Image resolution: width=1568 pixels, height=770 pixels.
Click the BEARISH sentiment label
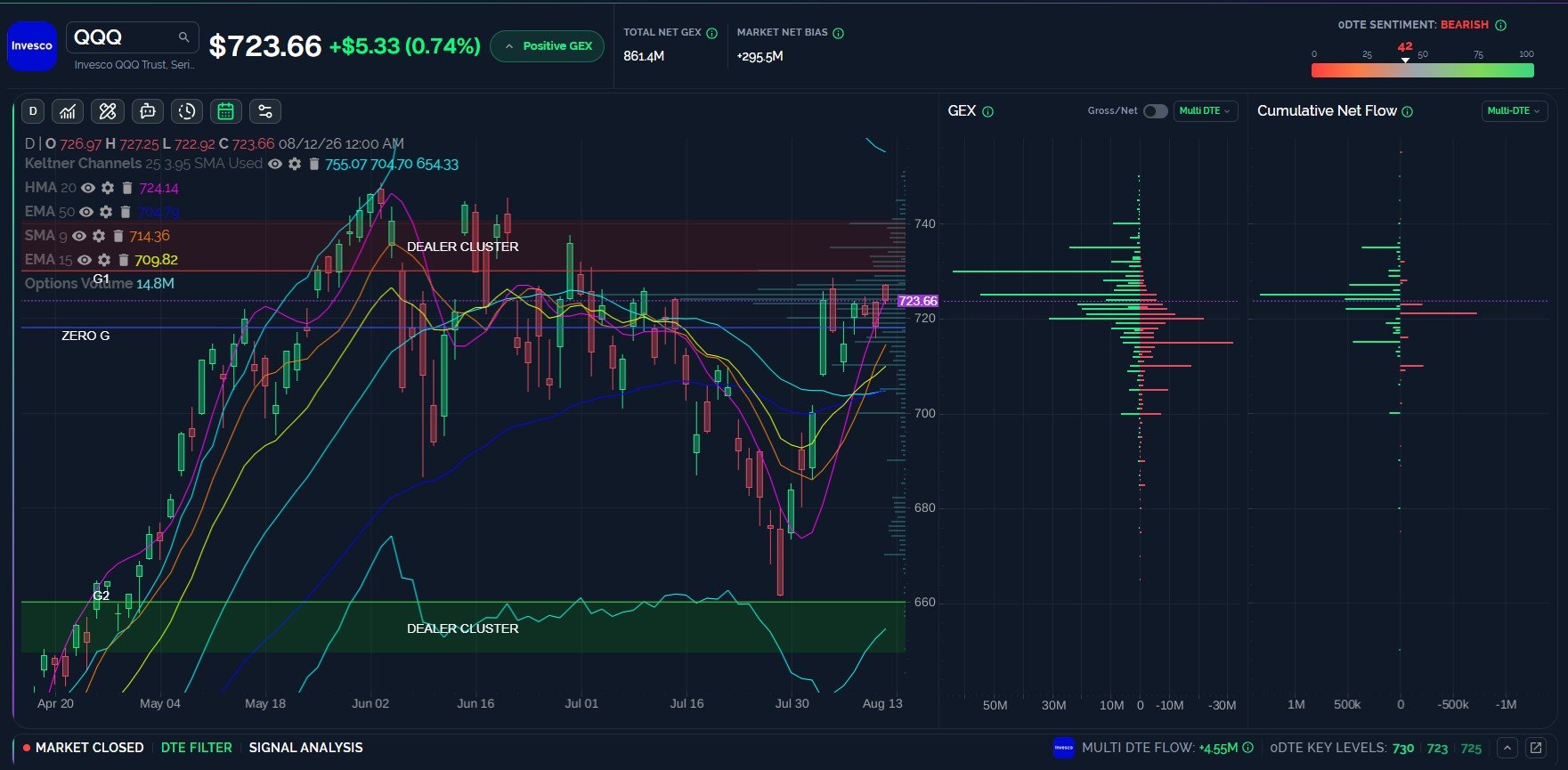pyautogui.click(x=1465, y=25)
